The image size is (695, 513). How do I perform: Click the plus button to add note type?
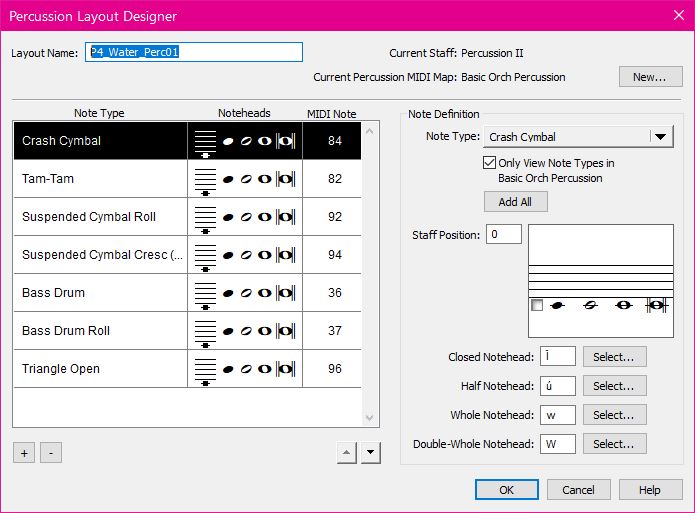pos(23,452)
